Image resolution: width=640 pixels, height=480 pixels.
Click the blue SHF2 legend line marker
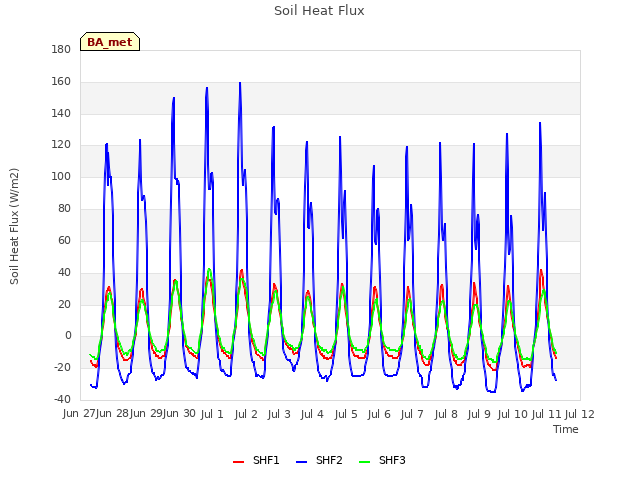tap(301, 462)
